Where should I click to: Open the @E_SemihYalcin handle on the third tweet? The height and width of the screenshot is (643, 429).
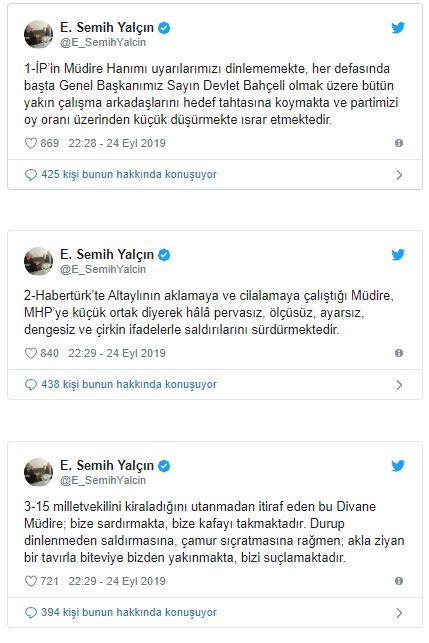[103, 480]
